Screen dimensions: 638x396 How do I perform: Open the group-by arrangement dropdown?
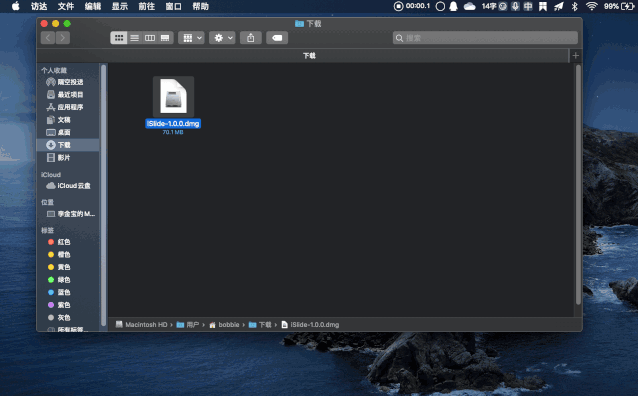coord(191,38)
